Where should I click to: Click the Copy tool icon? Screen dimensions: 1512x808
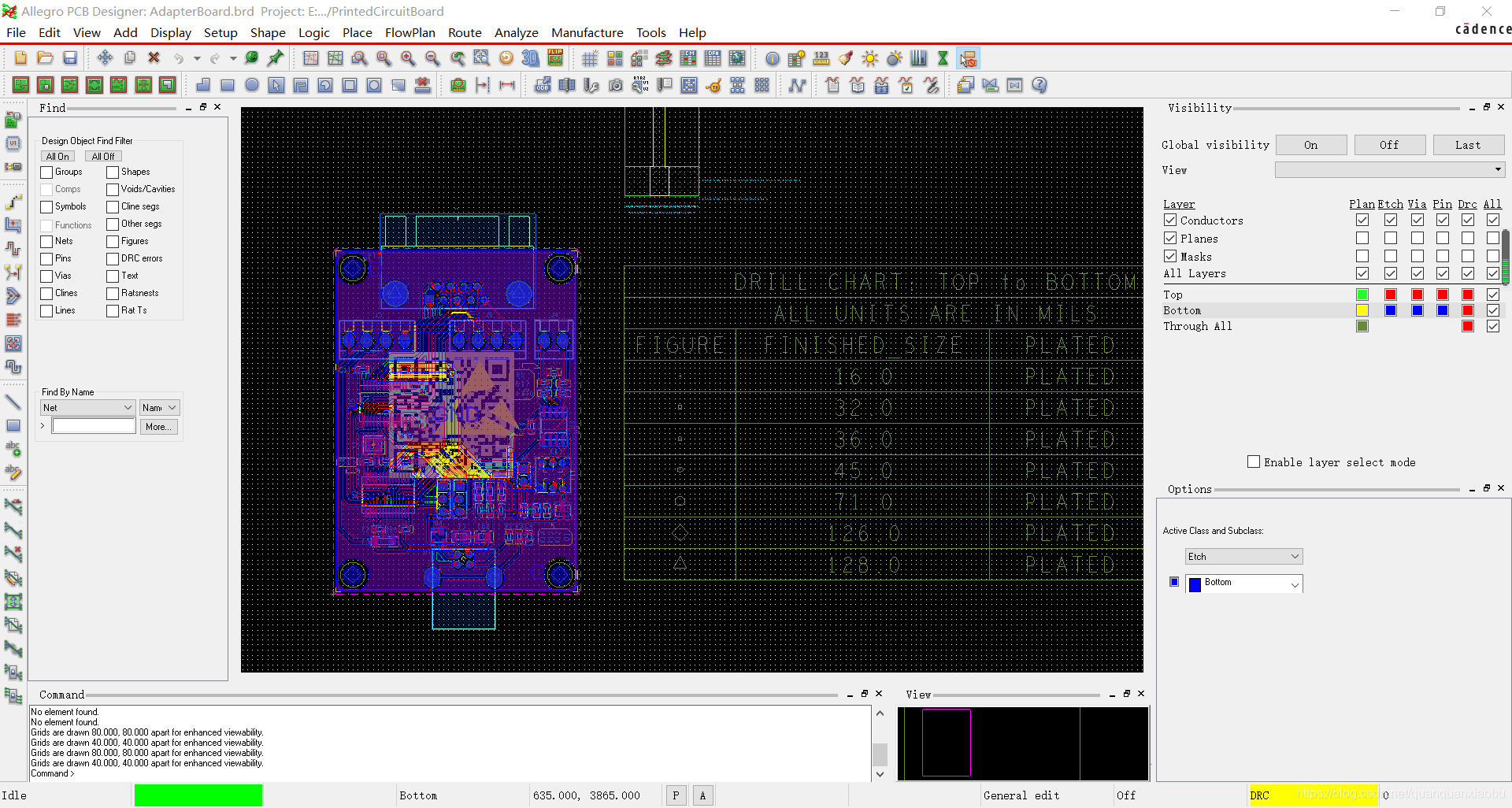130,58
